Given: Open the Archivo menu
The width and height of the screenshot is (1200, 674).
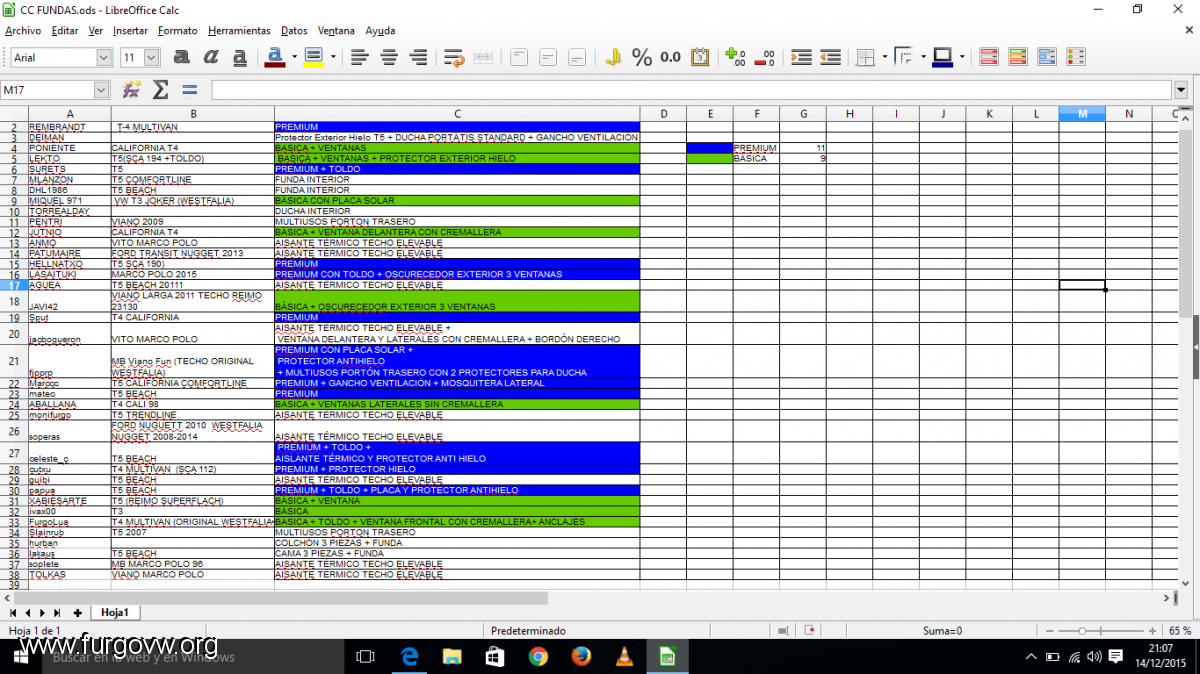Looking at the screenshot, I should (x=23, y=31).
